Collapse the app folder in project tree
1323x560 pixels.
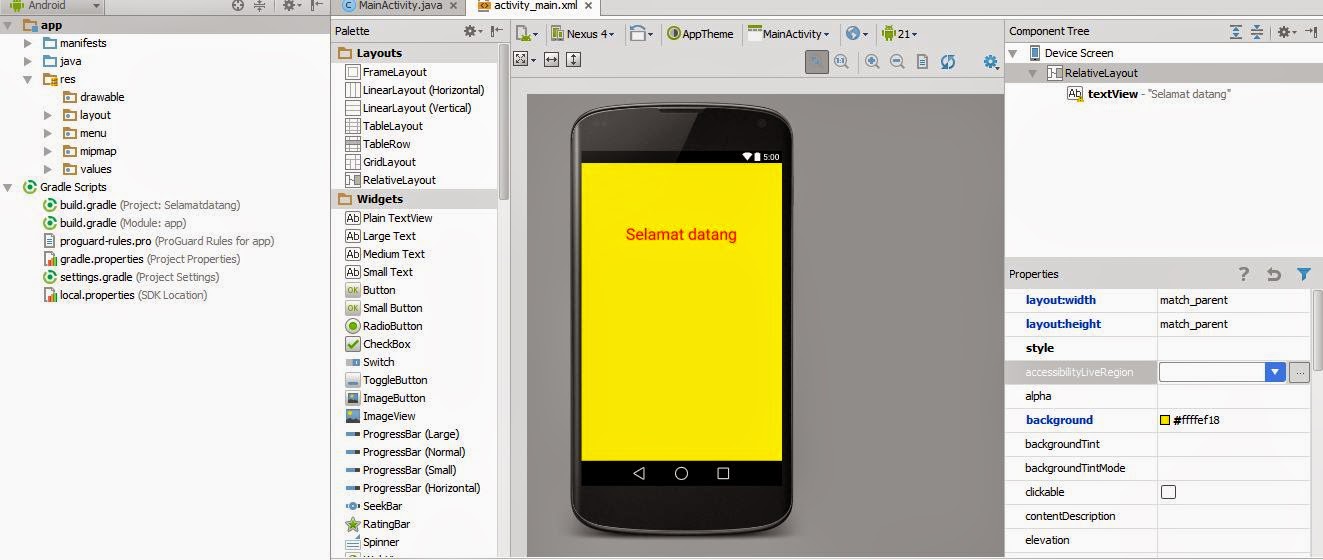coord(9,25)
